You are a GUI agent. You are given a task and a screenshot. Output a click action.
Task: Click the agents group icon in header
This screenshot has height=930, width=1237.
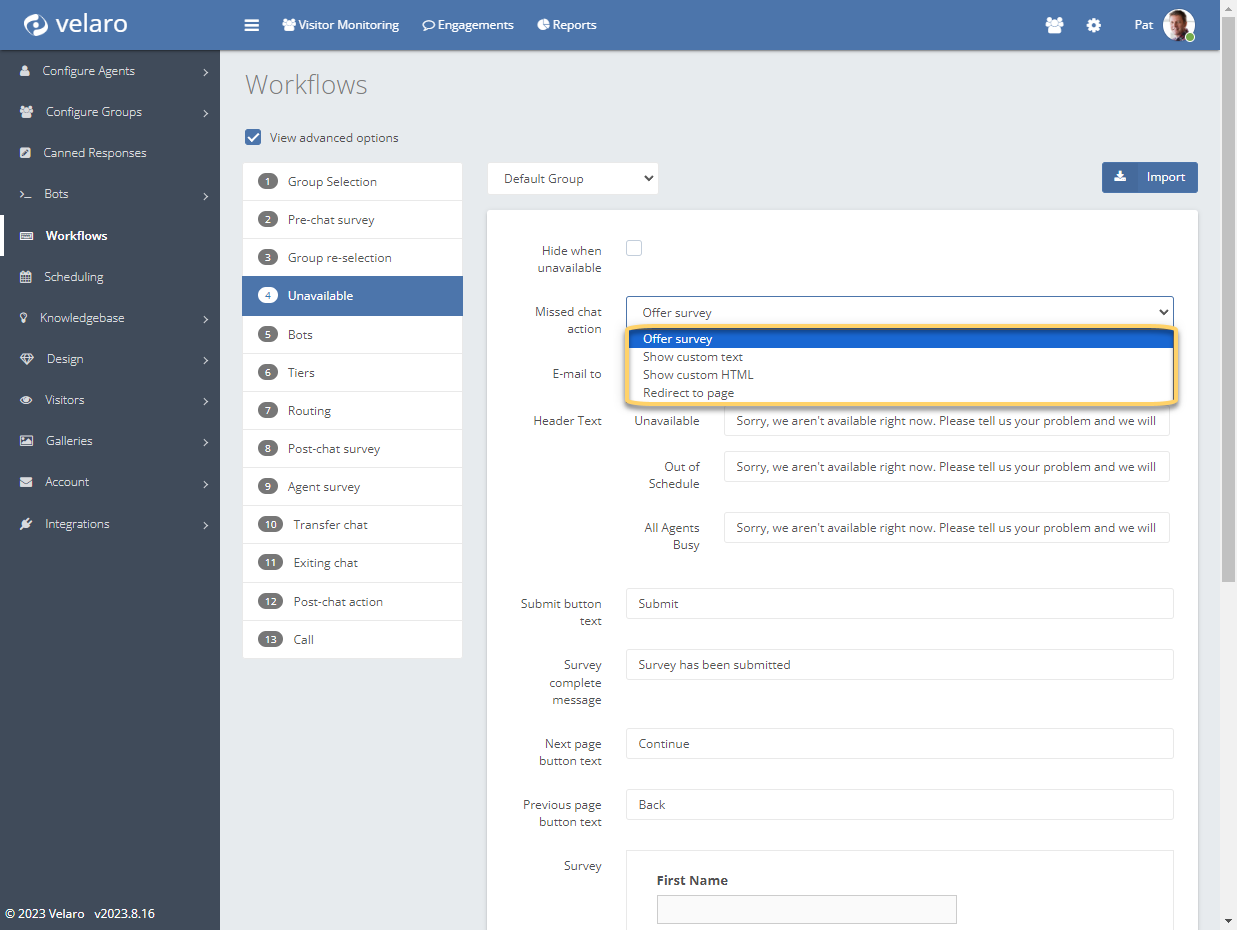[x=1054, y=25]
